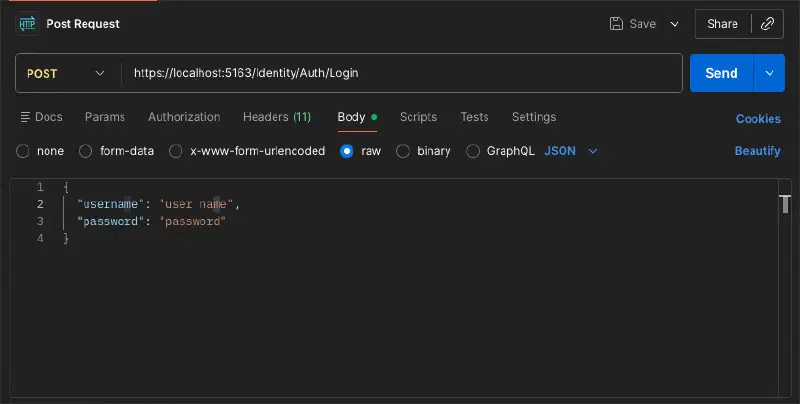Send the POST request
Image resolution: width=800 pixels, height=404 pixels.
pyautogui.click(x=721, y=73)
